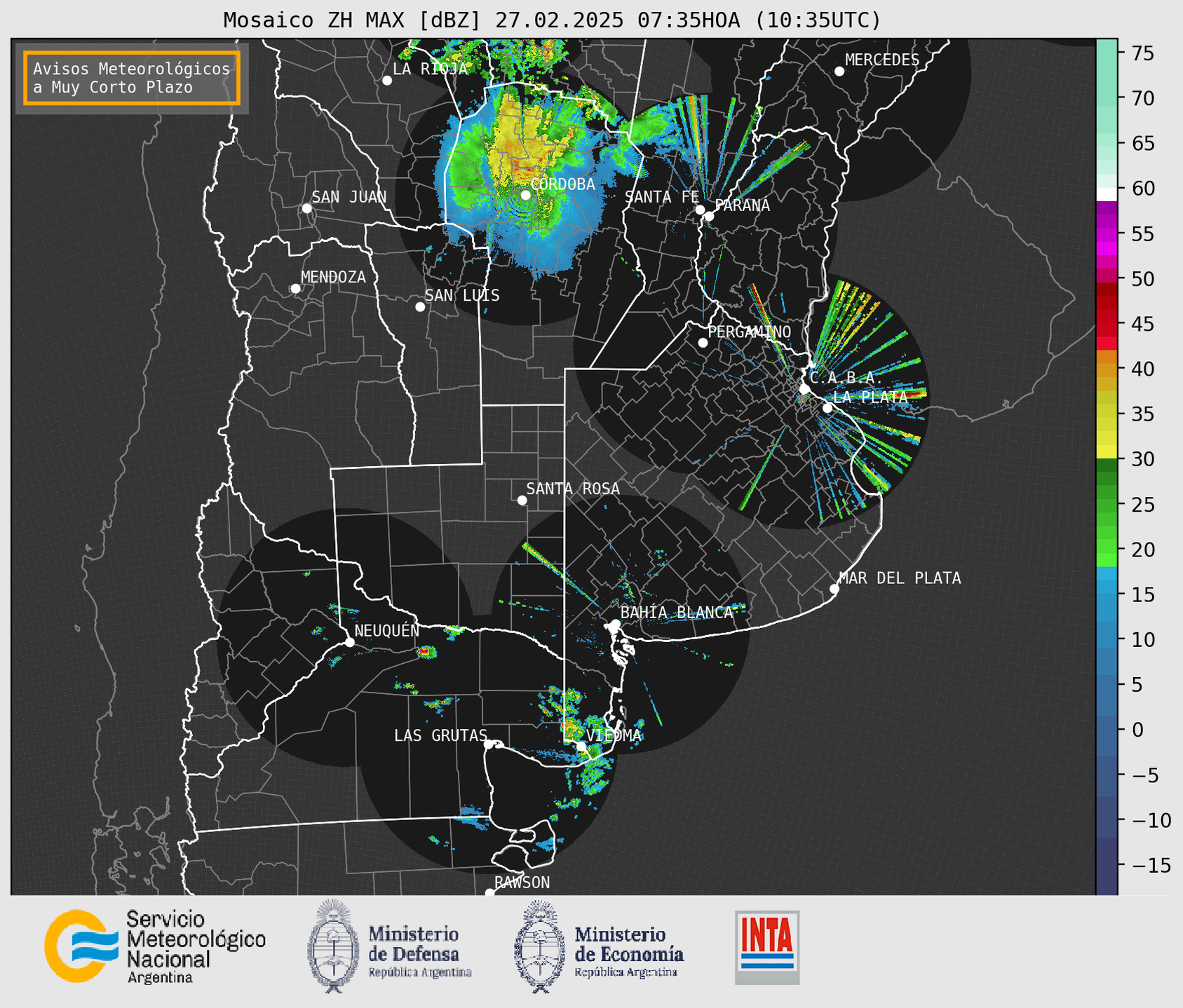Viewport: 1183px width, 1008px height.
Task: Click the LA PLATA city marker
Action: click(x=827, y=408)
